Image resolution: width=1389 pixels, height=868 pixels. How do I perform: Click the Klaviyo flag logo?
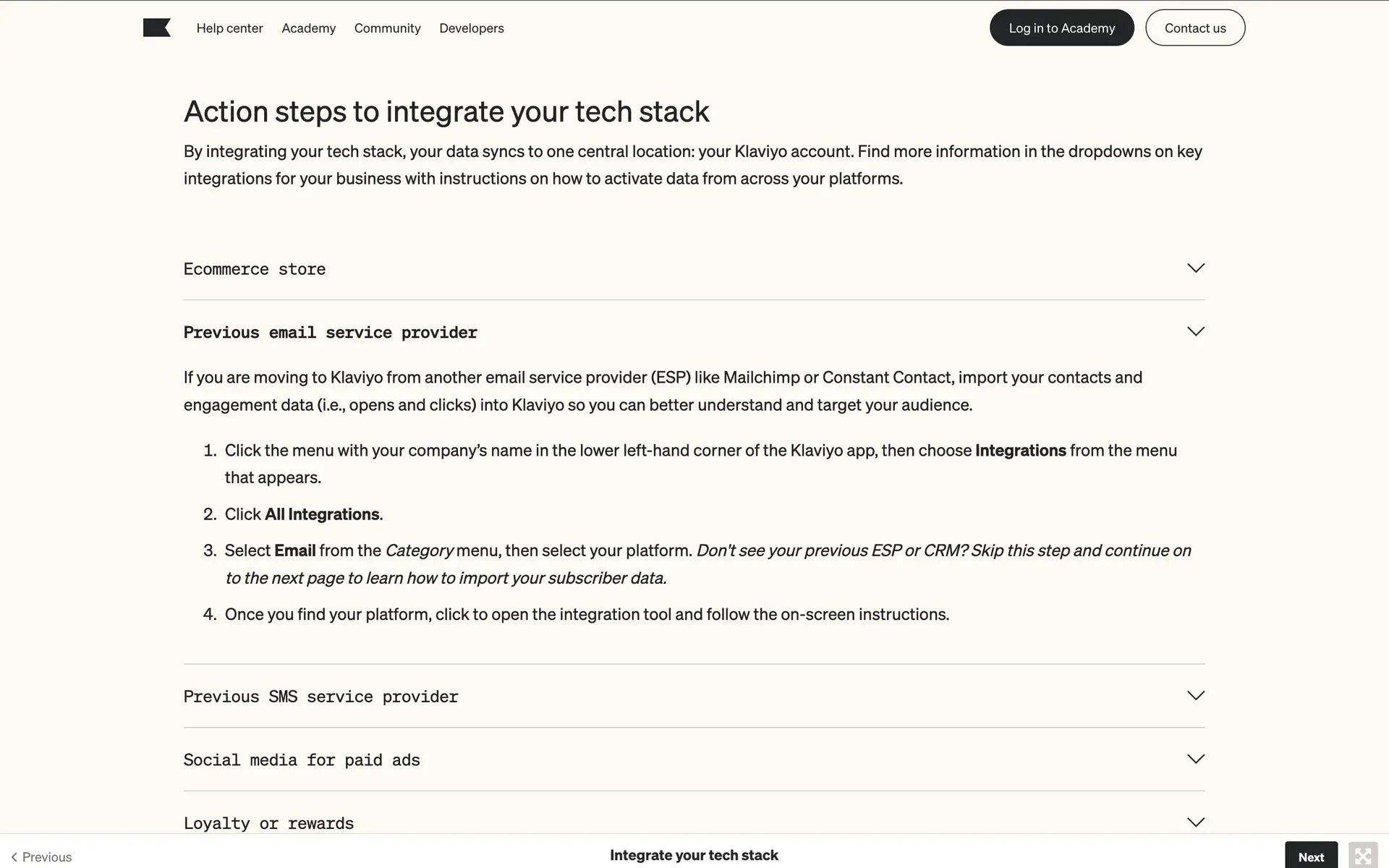pos(156,28)
